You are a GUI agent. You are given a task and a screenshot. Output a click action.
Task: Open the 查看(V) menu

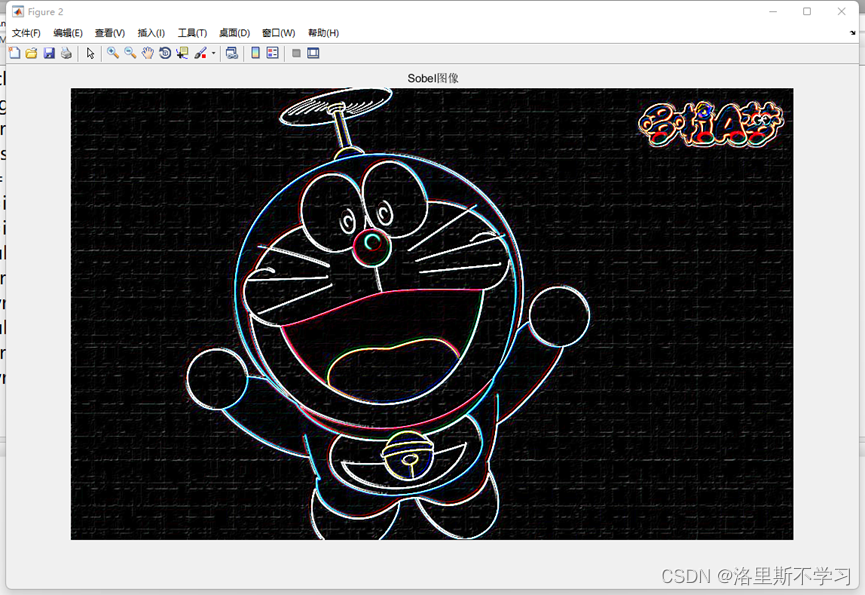tap(110, 33)
